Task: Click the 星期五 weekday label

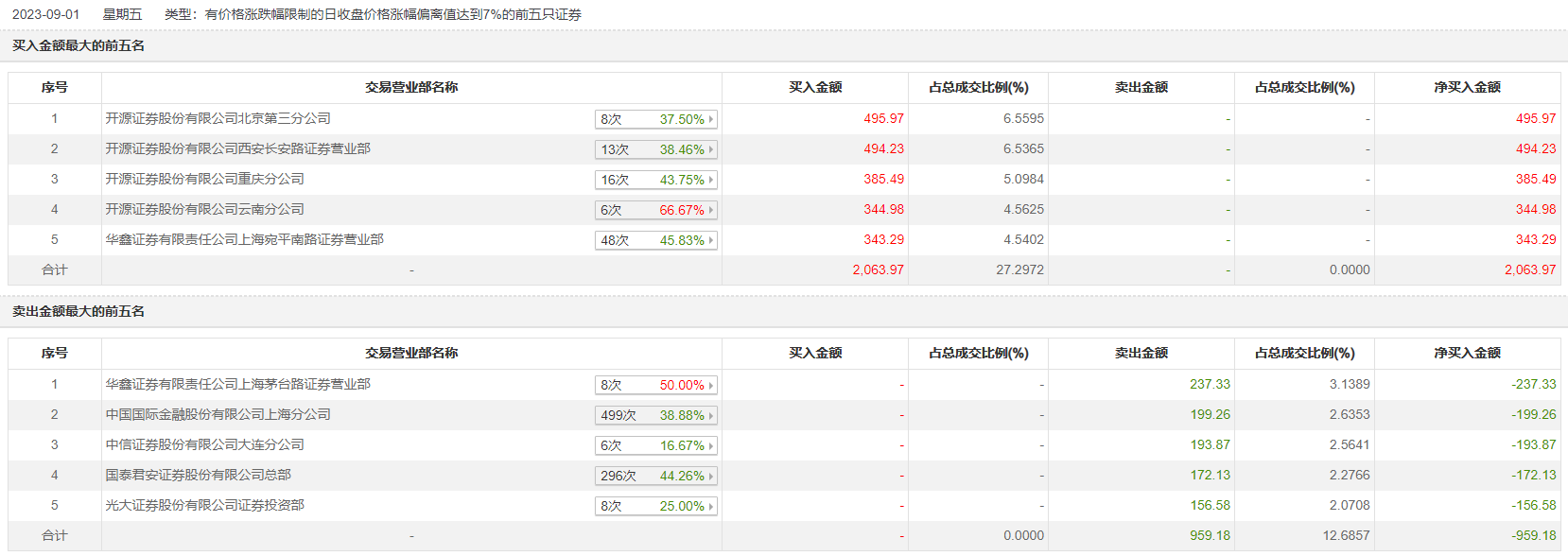Action: pyautogui.click(x=122, y=14)
